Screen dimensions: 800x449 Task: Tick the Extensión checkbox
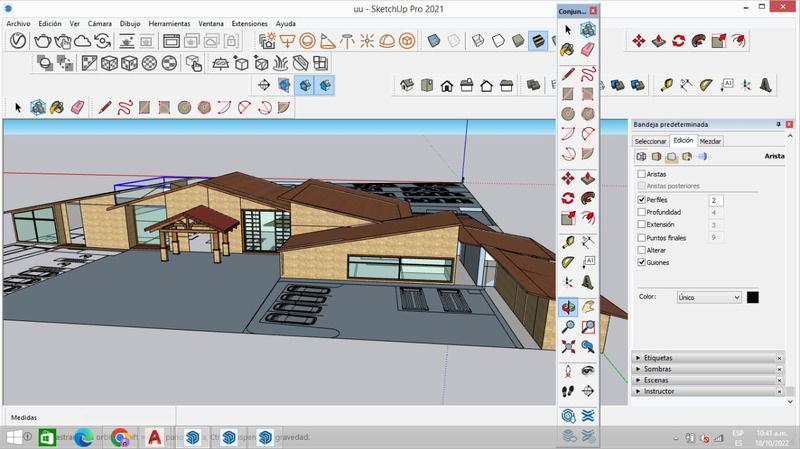tap(641, 224)
